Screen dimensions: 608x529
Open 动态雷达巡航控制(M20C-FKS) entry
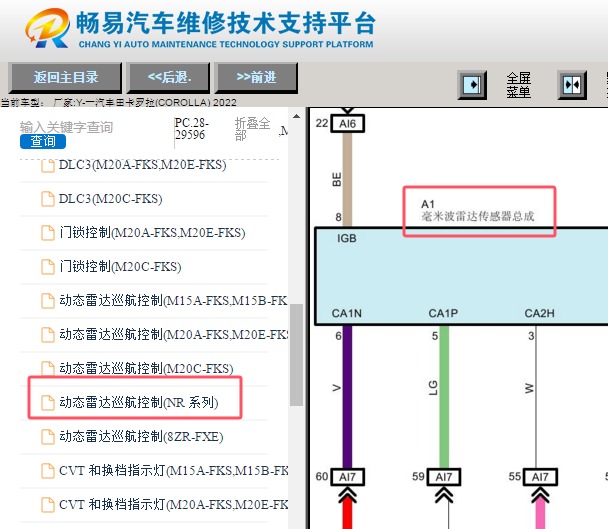coord(146,368)
